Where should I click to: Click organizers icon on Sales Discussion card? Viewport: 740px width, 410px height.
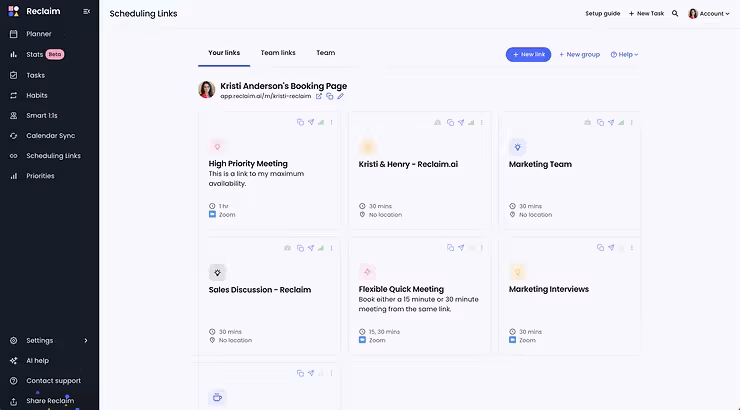point(287,248)
